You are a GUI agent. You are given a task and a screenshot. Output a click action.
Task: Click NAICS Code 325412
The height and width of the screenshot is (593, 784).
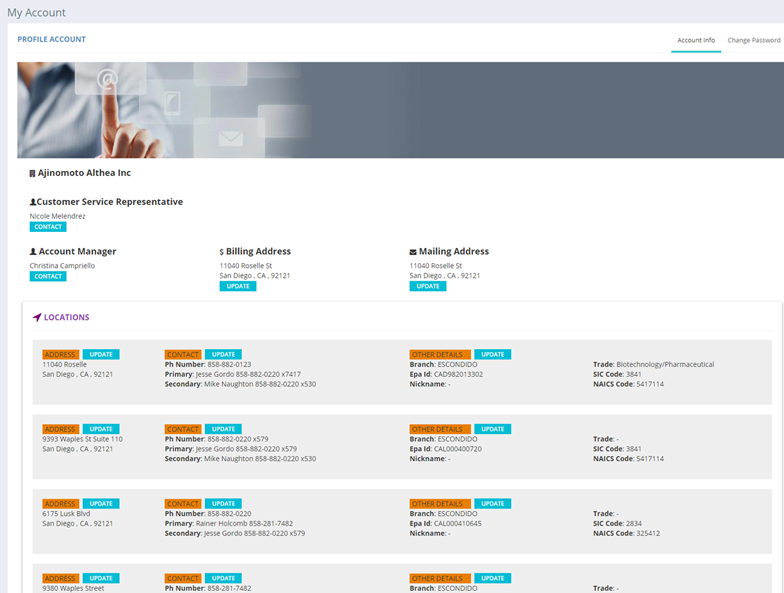coord(626,534)
